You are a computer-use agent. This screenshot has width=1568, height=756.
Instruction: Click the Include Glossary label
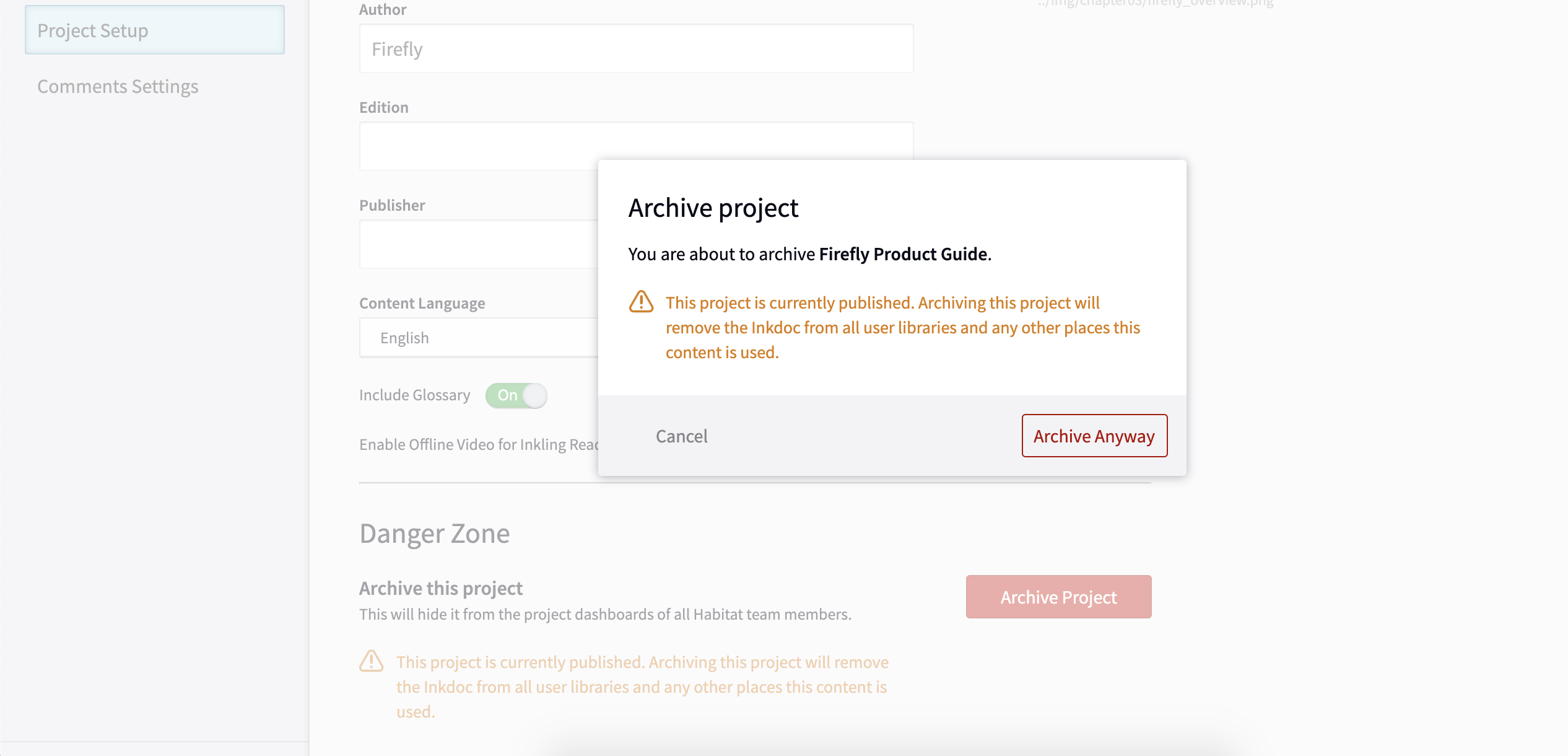tap(414, 395)
